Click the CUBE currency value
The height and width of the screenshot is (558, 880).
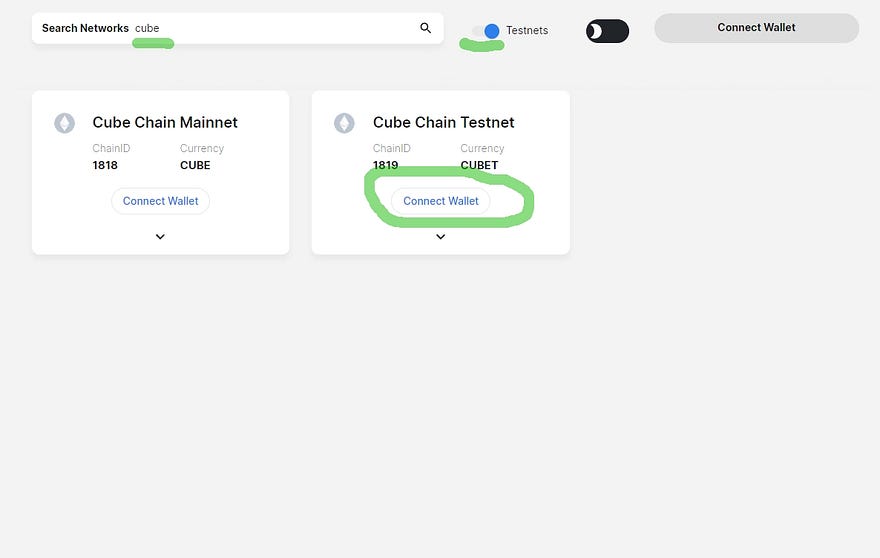pos(195,165)
